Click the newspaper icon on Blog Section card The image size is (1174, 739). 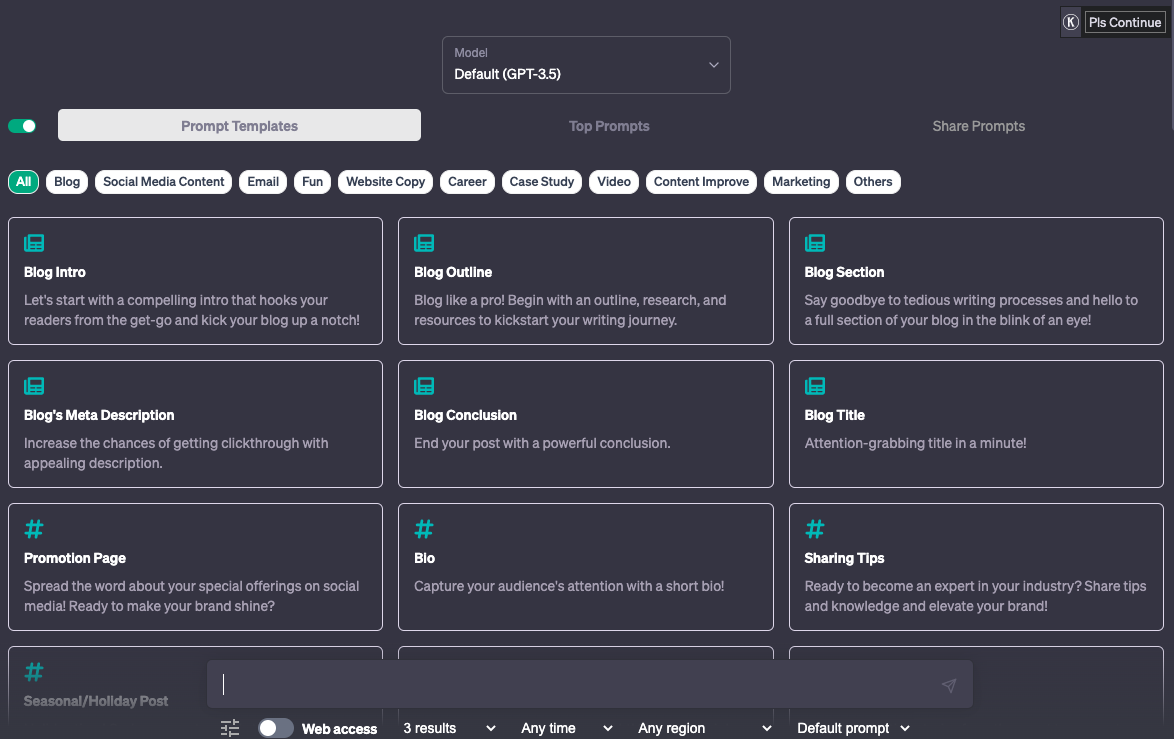point(815,243)
